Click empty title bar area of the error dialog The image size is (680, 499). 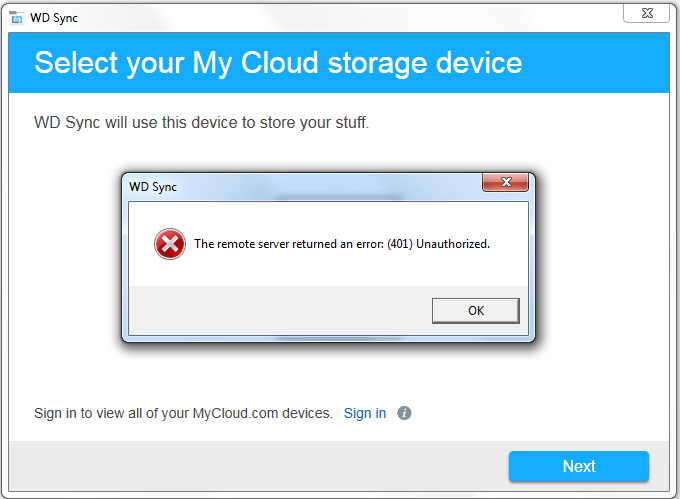tap(330, 187)
